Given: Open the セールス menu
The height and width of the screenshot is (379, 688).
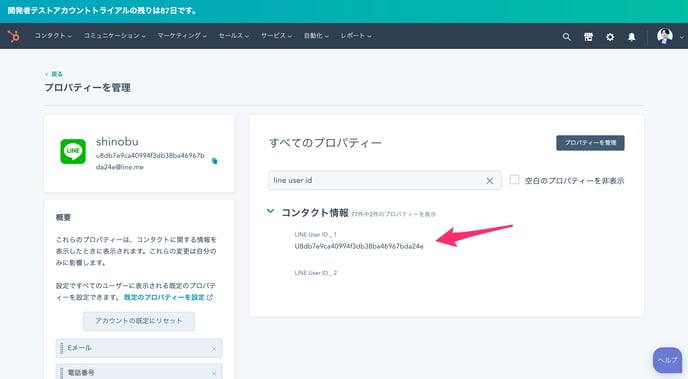Looking at the screenshot, I should point(234,36).
